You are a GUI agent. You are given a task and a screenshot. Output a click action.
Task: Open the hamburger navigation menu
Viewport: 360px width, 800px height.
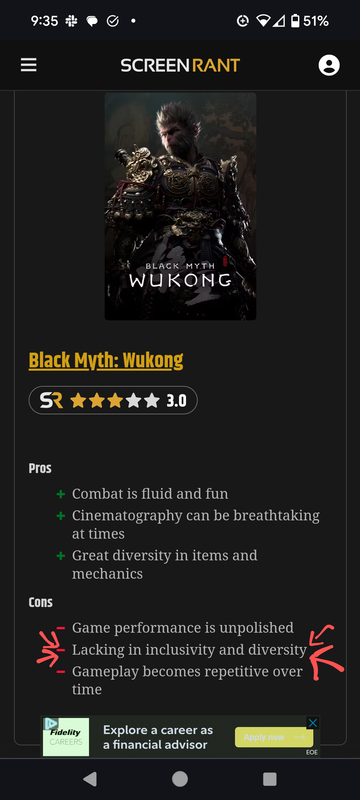click(29, 65)
